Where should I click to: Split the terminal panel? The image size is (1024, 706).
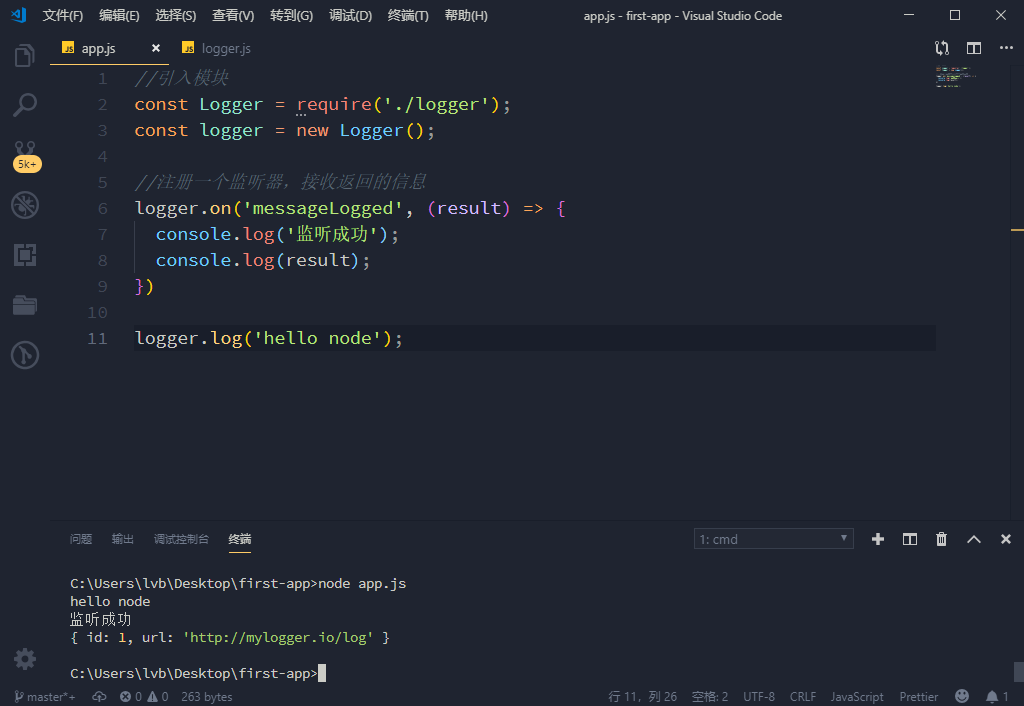[x=910, y=539]
